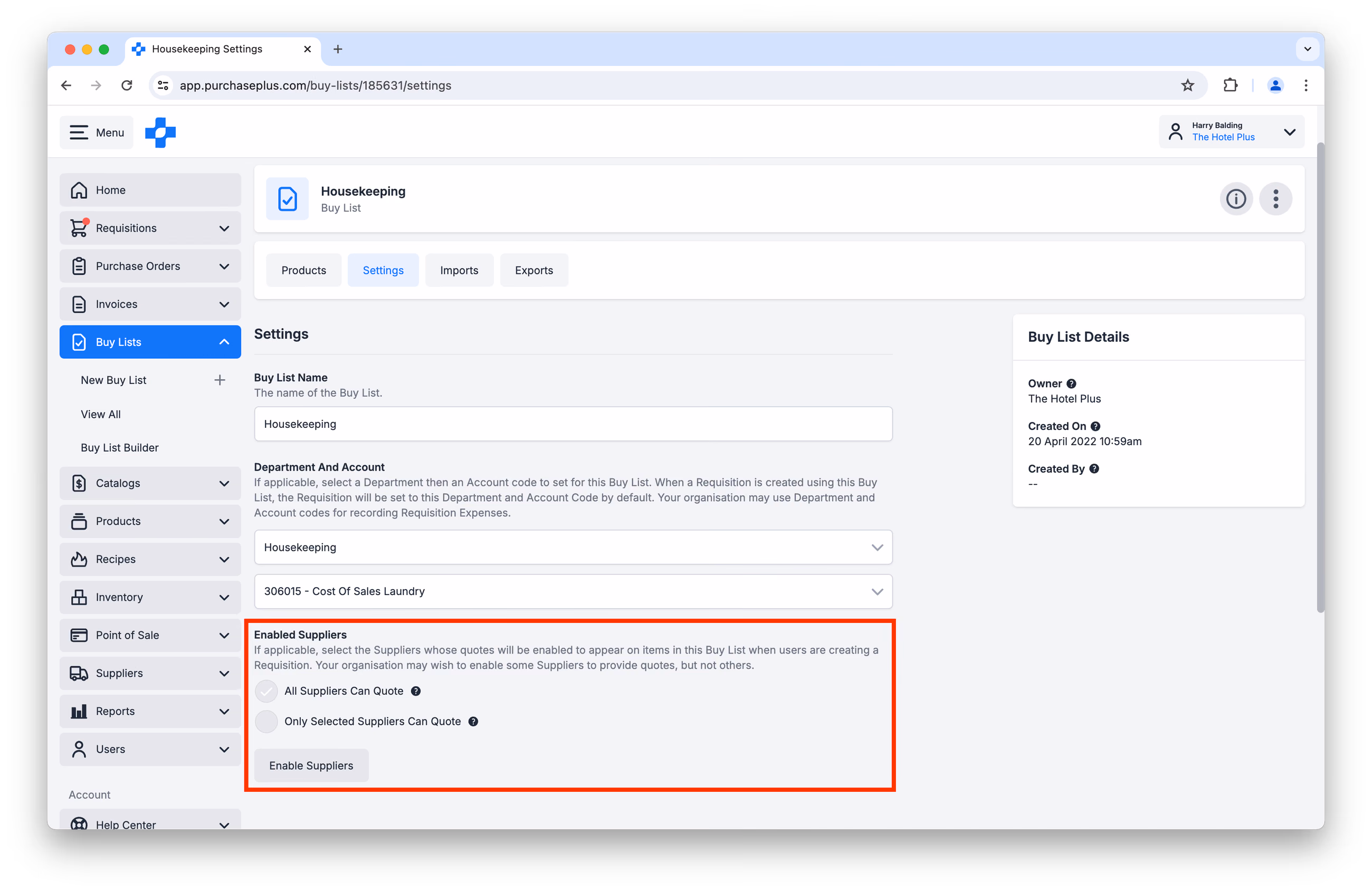Click the plus icon beside New Buy List
1372x892 pixels.
pyautogui.click(x=220, y=380)
